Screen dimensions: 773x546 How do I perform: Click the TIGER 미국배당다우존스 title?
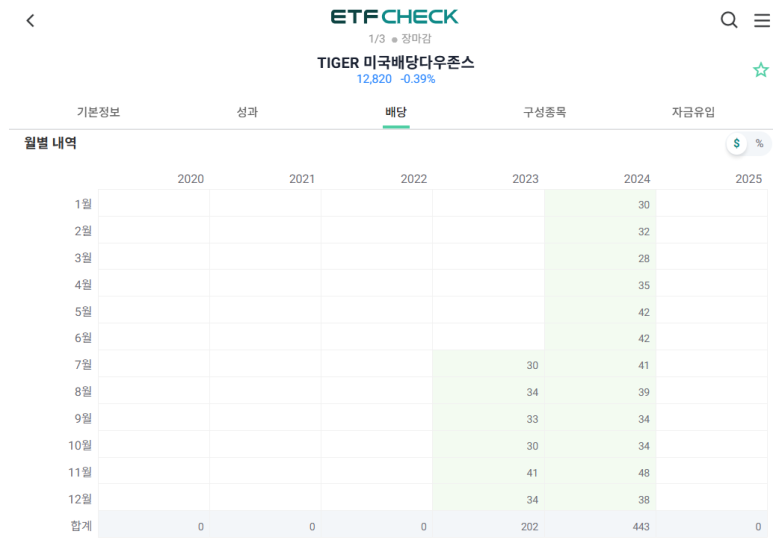coord(395,63)
